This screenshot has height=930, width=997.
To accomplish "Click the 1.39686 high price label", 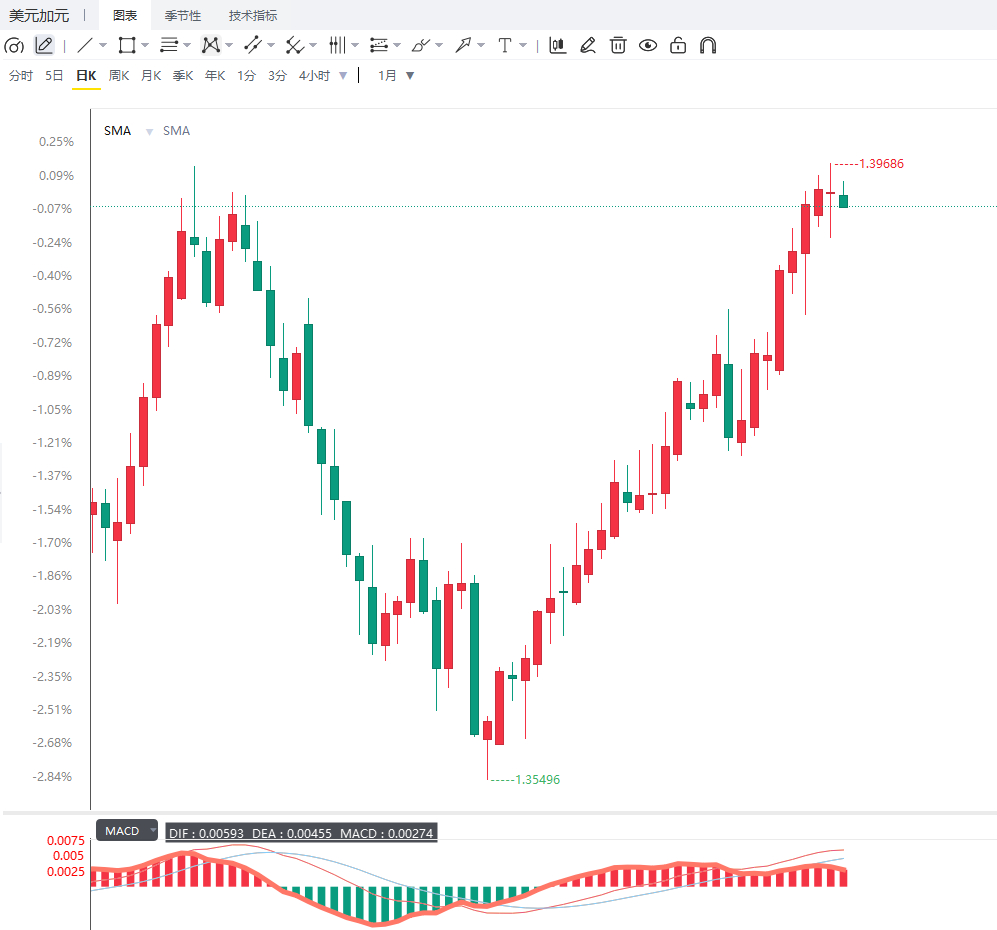I will pos(881,164).
